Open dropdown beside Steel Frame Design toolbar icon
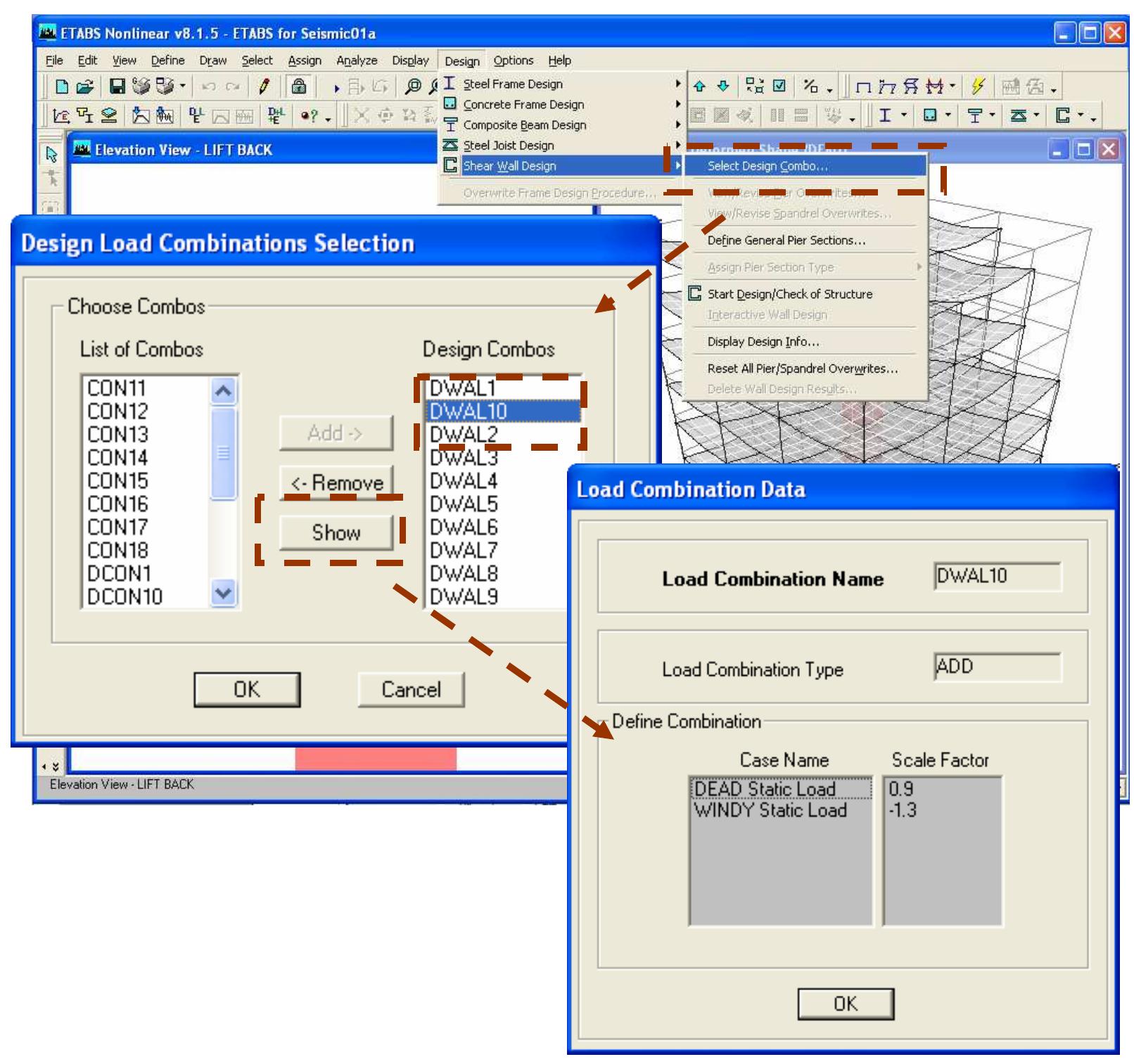This screenshot has width=1134, height=1064. tap(904, 115)
